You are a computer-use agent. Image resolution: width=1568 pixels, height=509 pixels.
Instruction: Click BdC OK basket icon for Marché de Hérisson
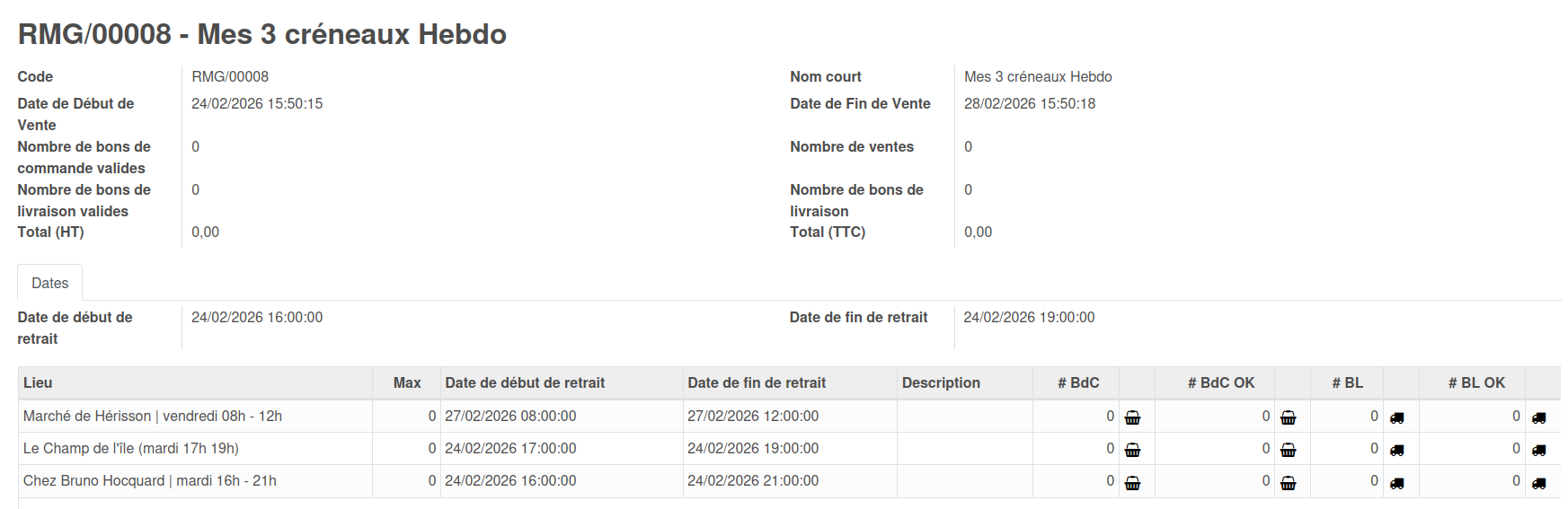[1288, 417]
